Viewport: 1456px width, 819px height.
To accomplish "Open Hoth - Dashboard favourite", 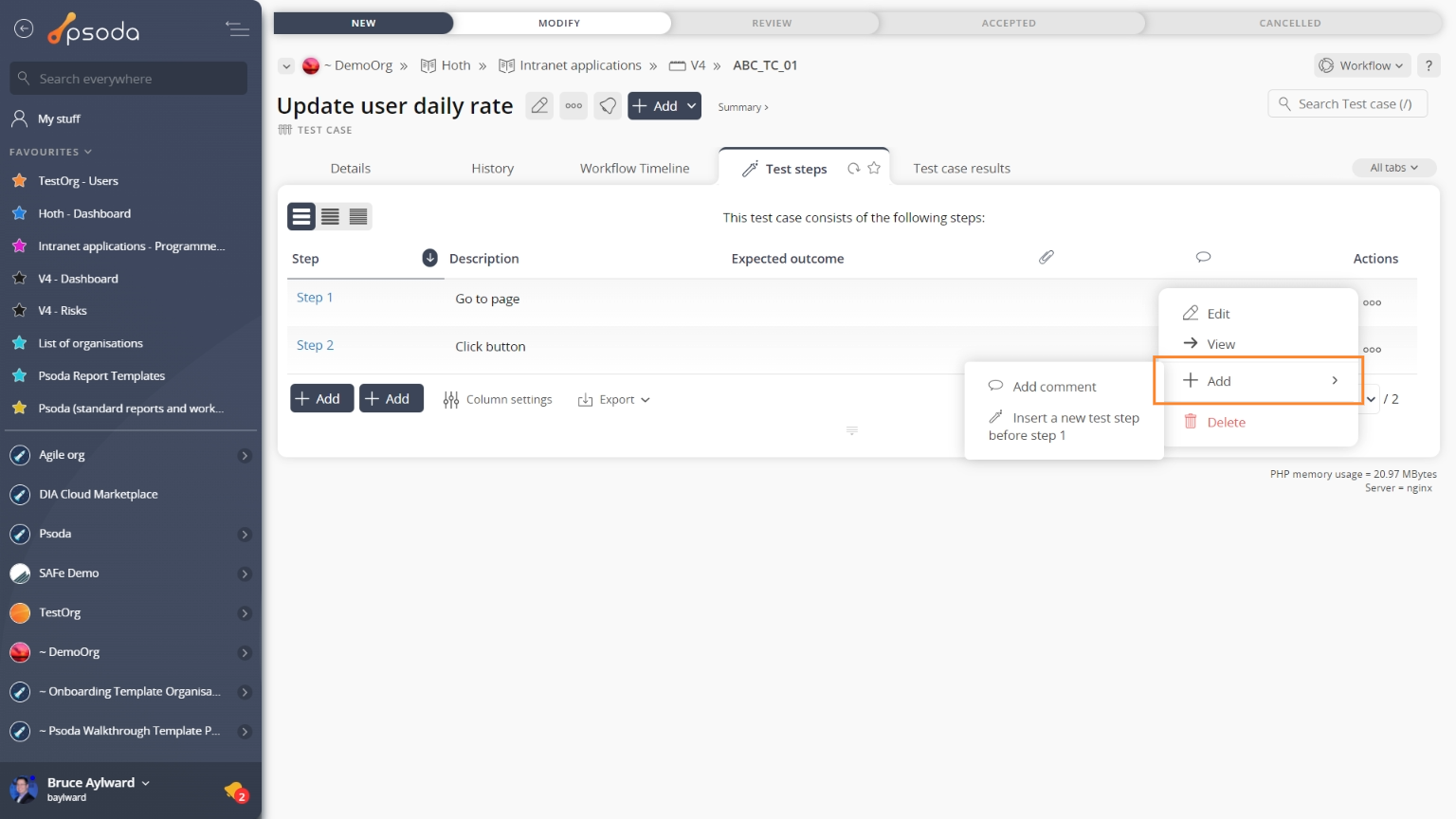I will pos(84,213).
